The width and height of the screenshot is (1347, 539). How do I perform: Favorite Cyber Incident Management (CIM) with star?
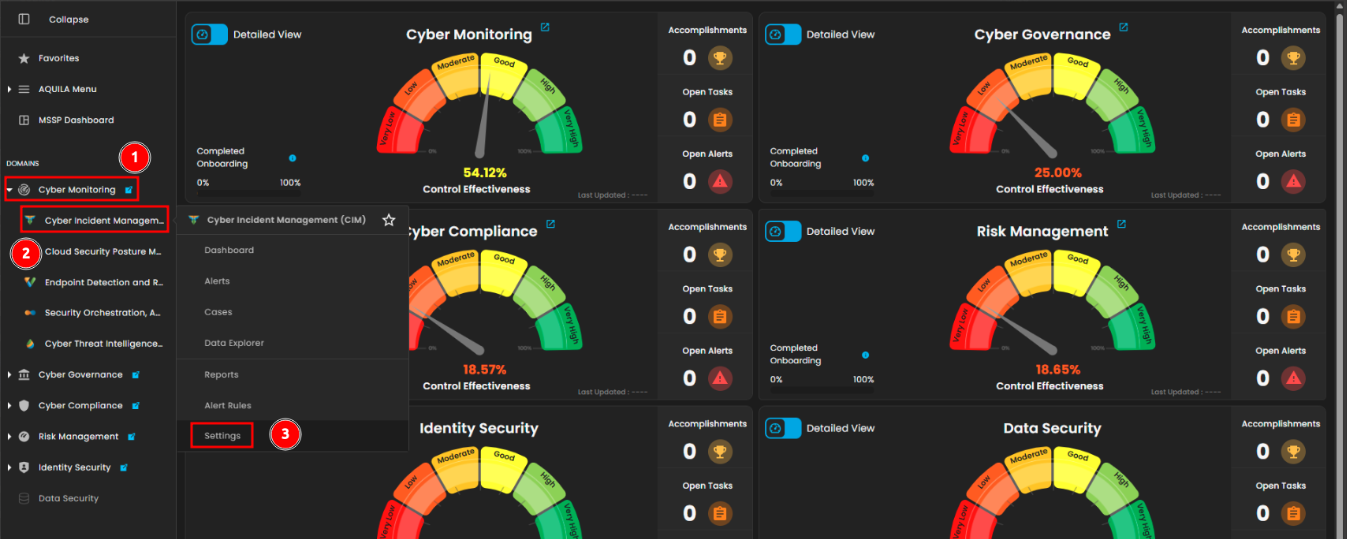(x=389, y=220)
